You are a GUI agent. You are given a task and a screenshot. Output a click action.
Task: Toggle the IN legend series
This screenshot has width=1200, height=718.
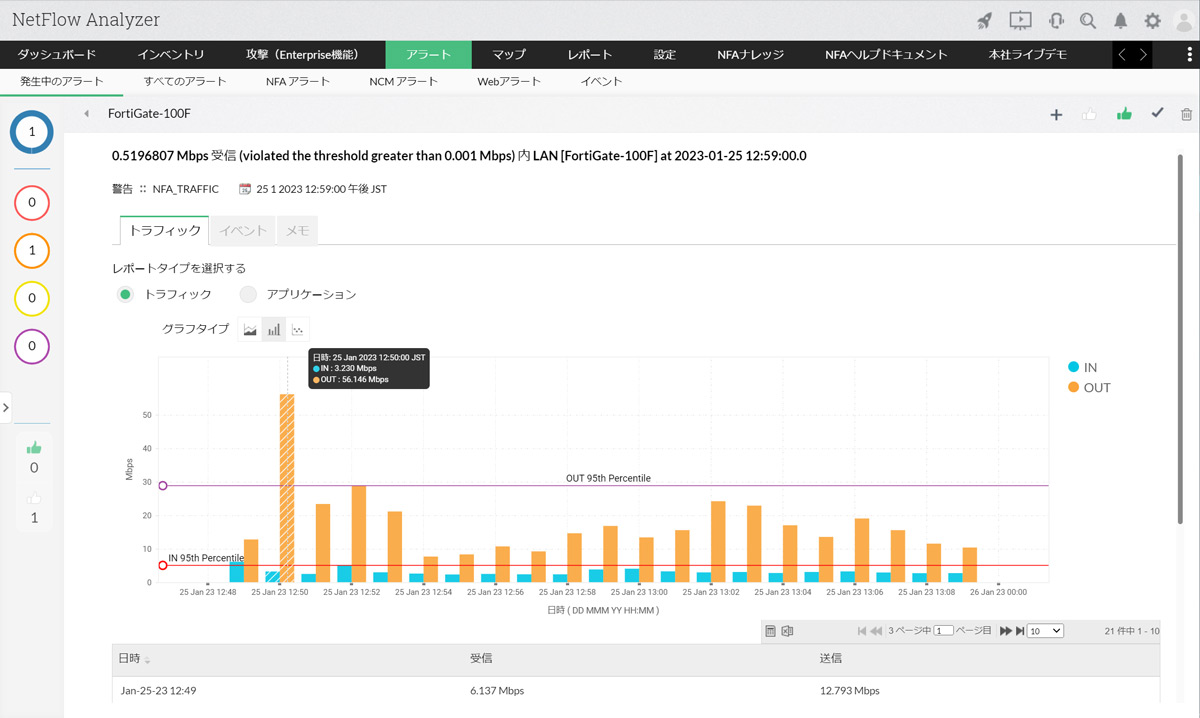click(x=1082, y=367)
